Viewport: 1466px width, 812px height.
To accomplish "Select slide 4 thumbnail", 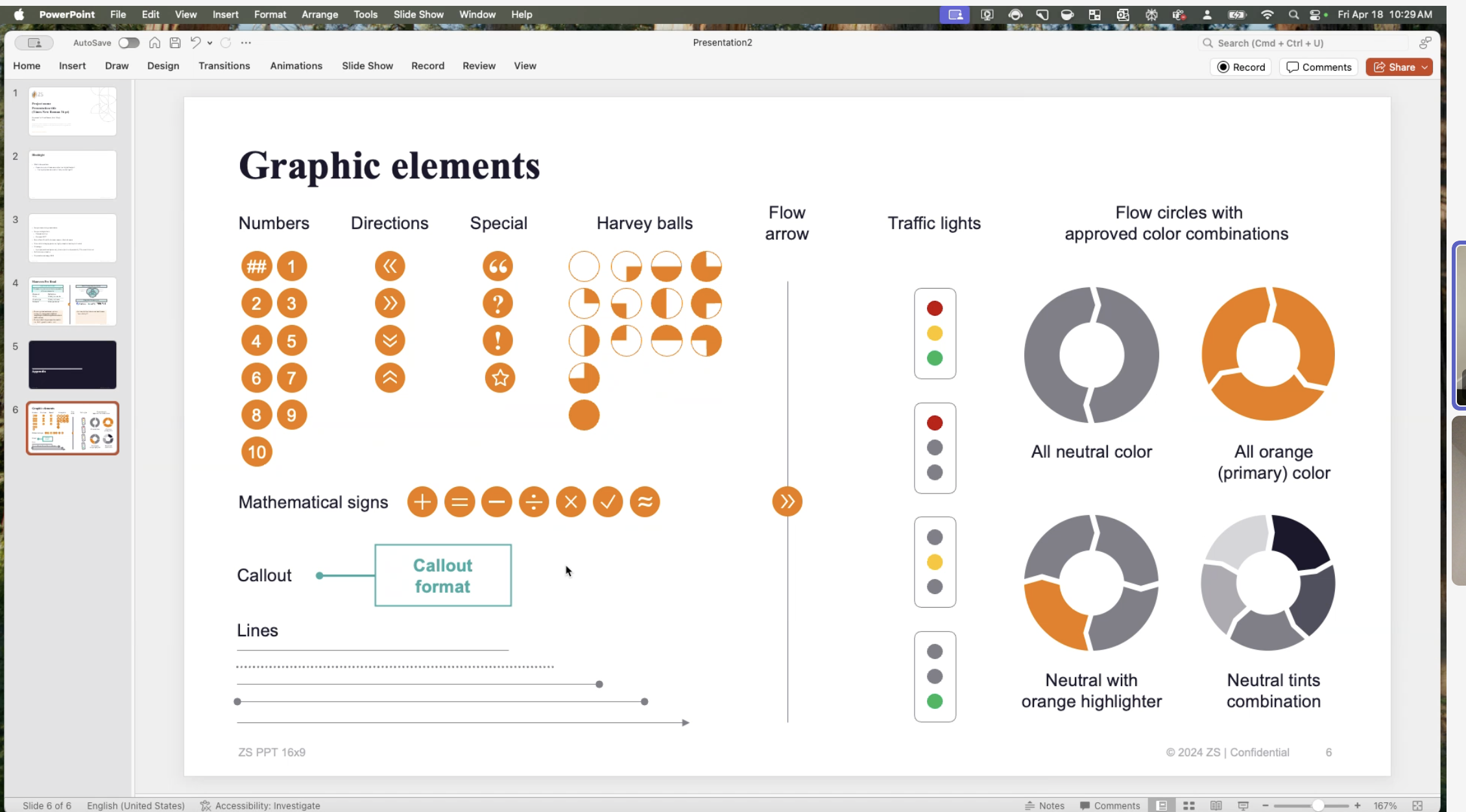I will coord(73,302).
